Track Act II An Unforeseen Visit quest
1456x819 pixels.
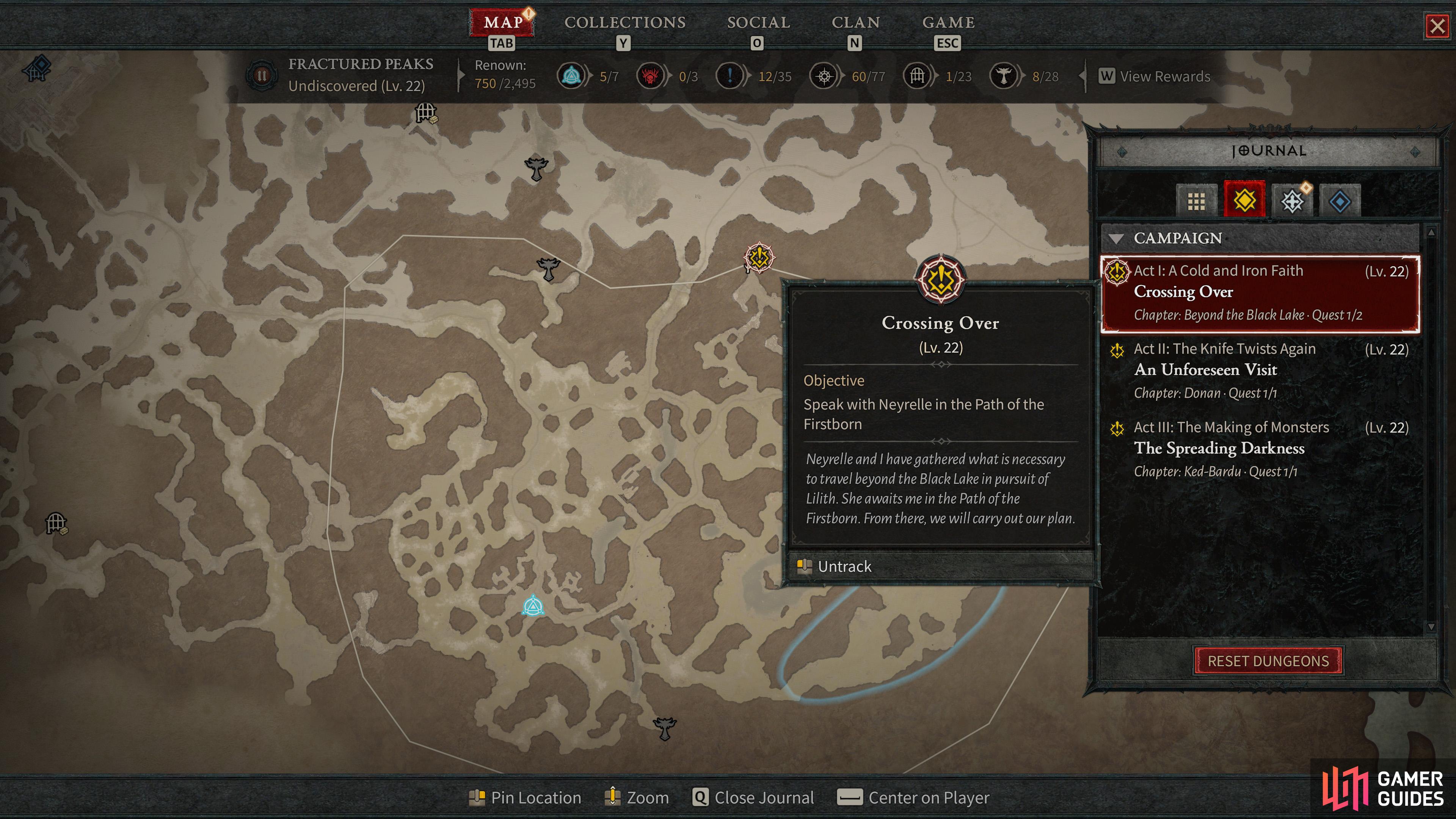point(1260,370)
